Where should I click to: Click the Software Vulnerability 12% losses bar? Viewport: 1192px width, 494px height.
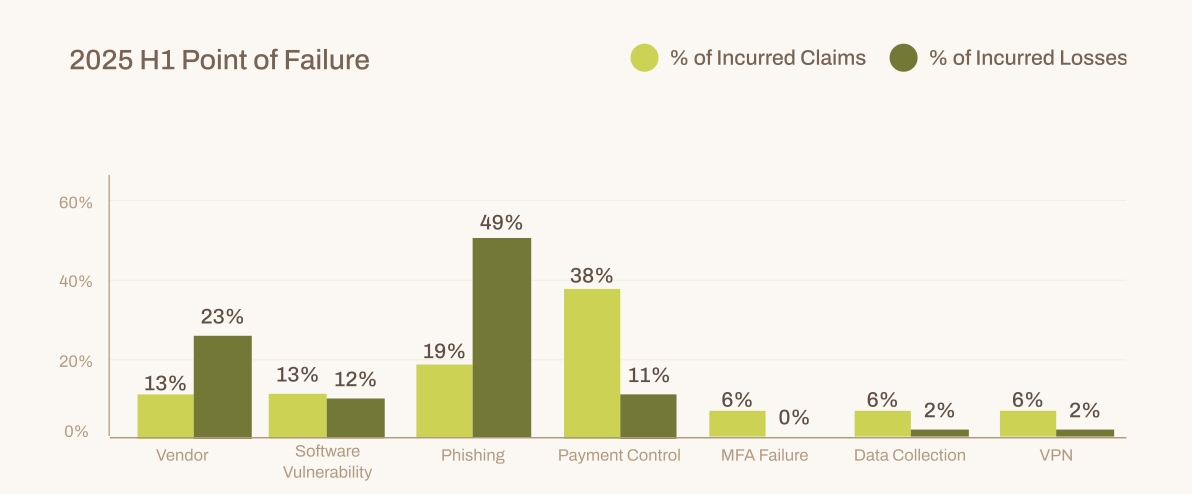click(x=356, y=418)
